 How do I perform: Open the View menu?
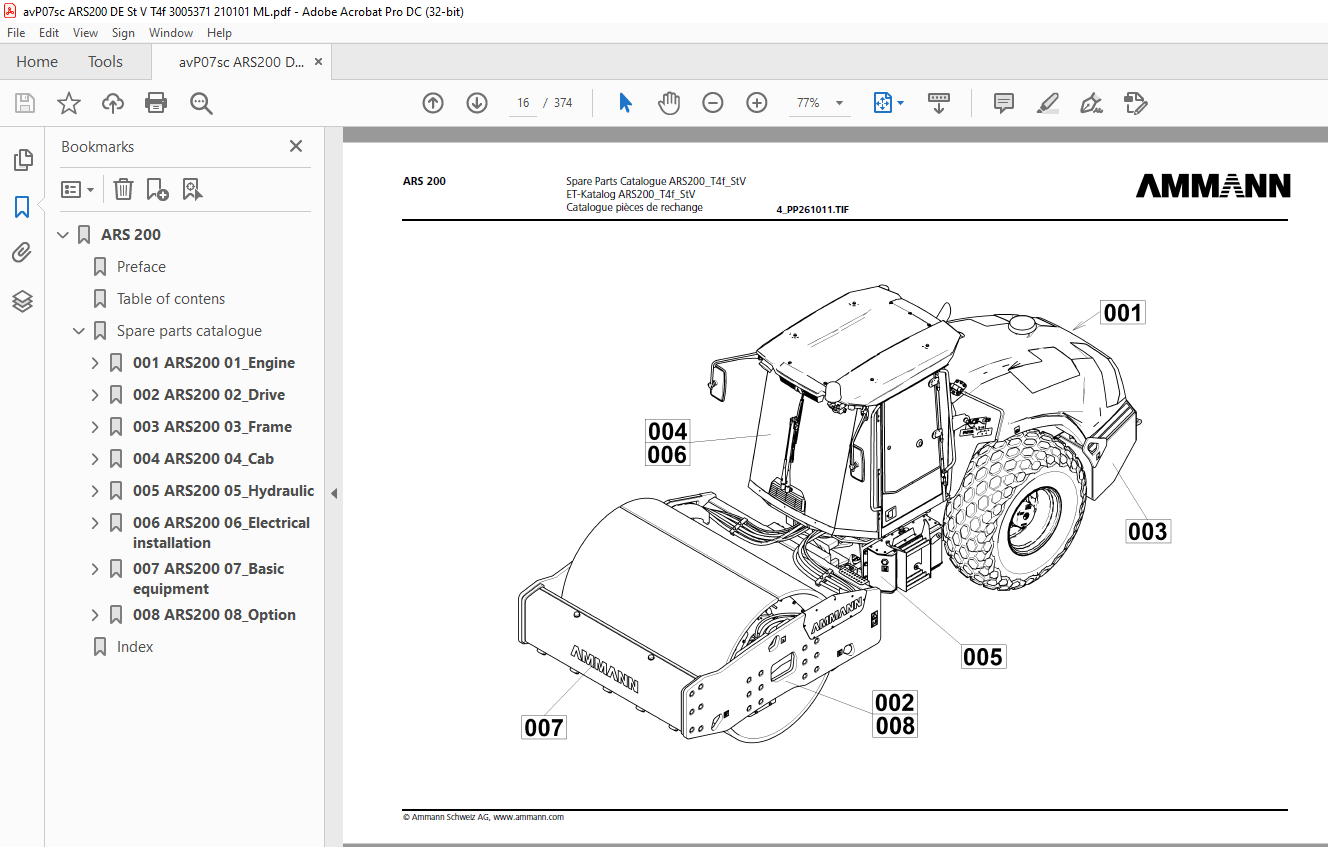point(85,33)
